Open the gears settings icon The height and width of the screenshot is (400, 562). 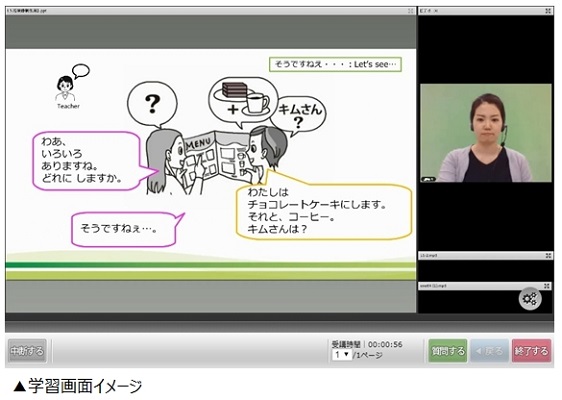click(x=530, y=298)
